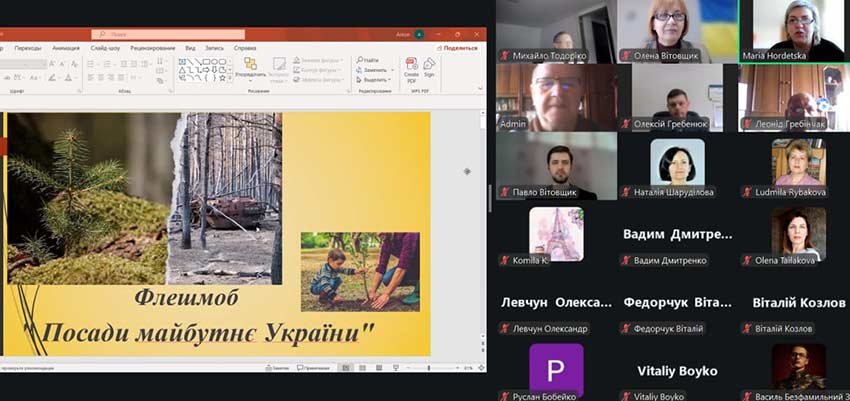
Task: Switch to slide sorter view icon
Action: (361, 368)
